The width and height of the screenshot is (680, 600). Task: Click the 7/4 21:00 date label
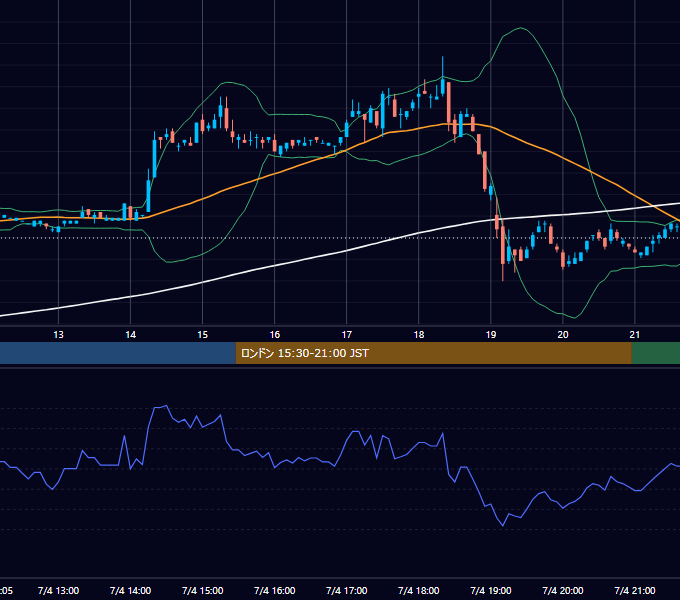[634, 590]
